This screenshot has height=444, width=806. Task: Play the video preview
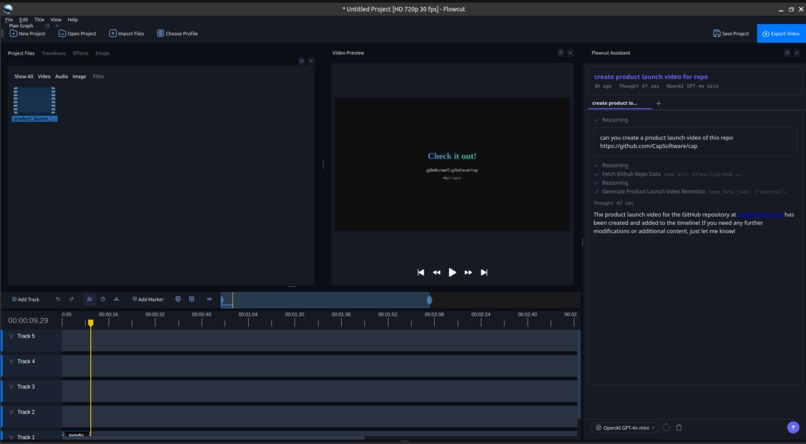[452, 272]
